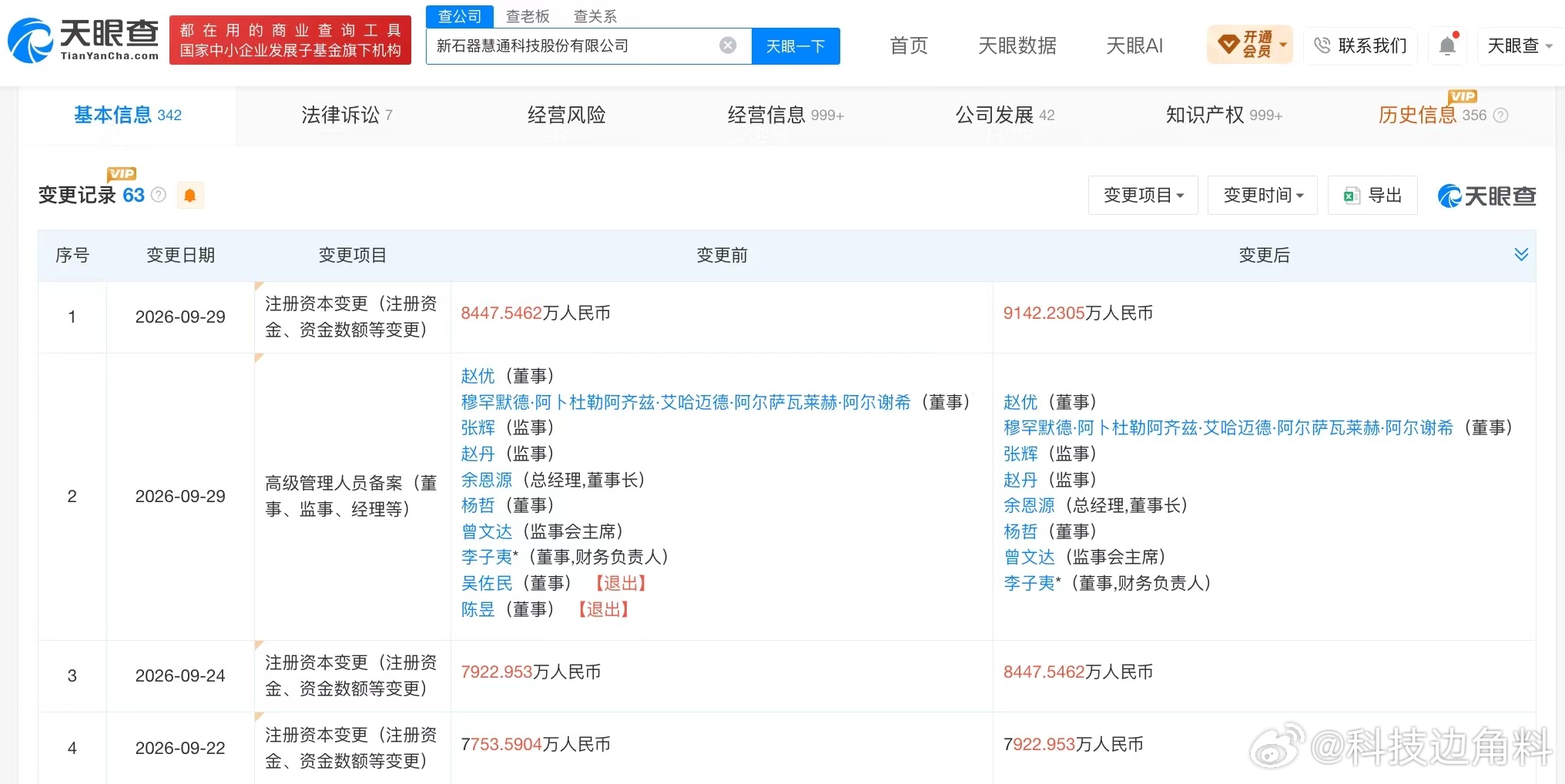Open 天眼AI in top navigation
Image resolution: width=1565 pixels, height=784 pixels.
point(1134,45)
